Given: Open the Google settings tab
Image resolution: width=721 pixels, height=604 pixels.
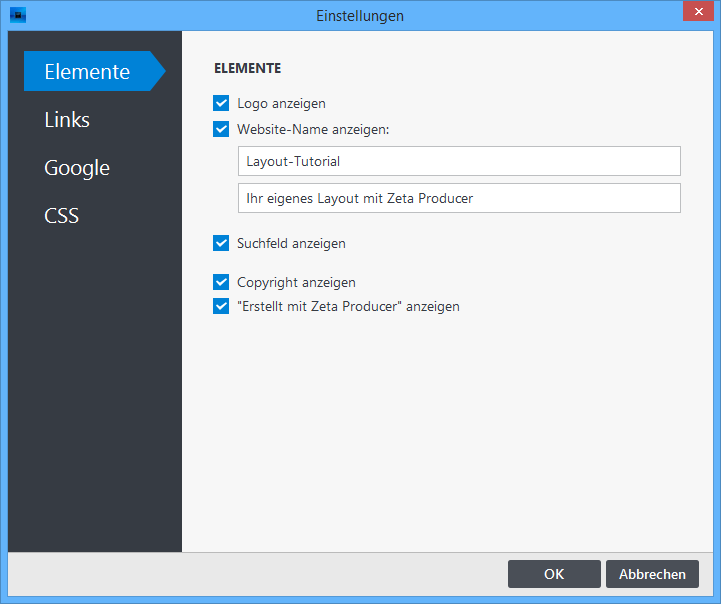Looking at the screenshot, I should 77,168.
